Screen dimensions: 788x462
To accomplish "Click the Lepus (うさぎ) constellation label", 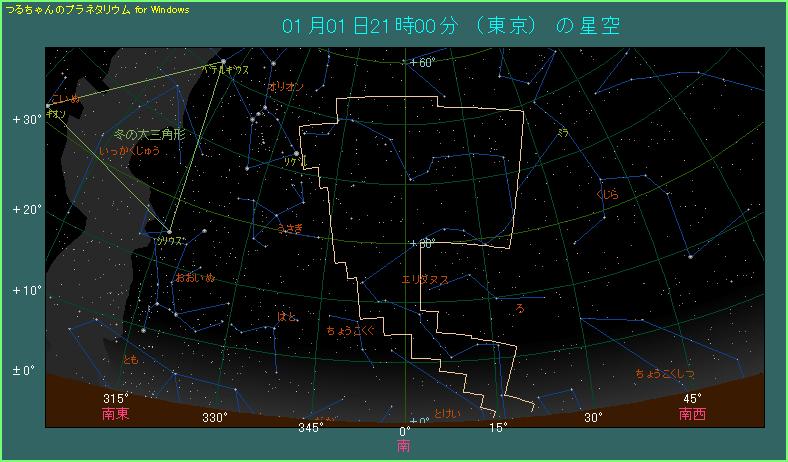I will (x=290, y=229).
